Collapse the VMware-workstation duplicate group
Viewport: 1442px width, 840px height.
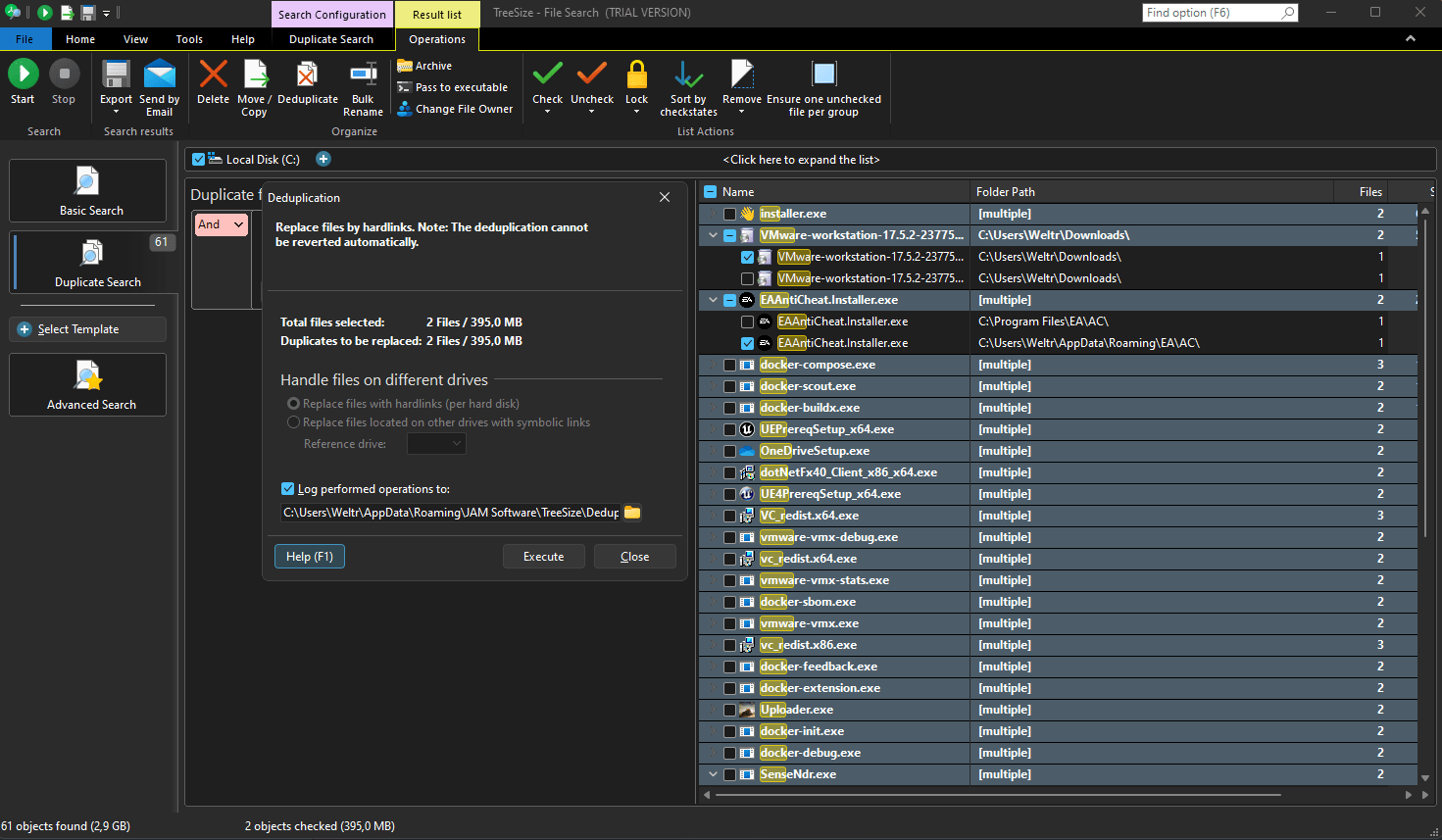point(713,235)
